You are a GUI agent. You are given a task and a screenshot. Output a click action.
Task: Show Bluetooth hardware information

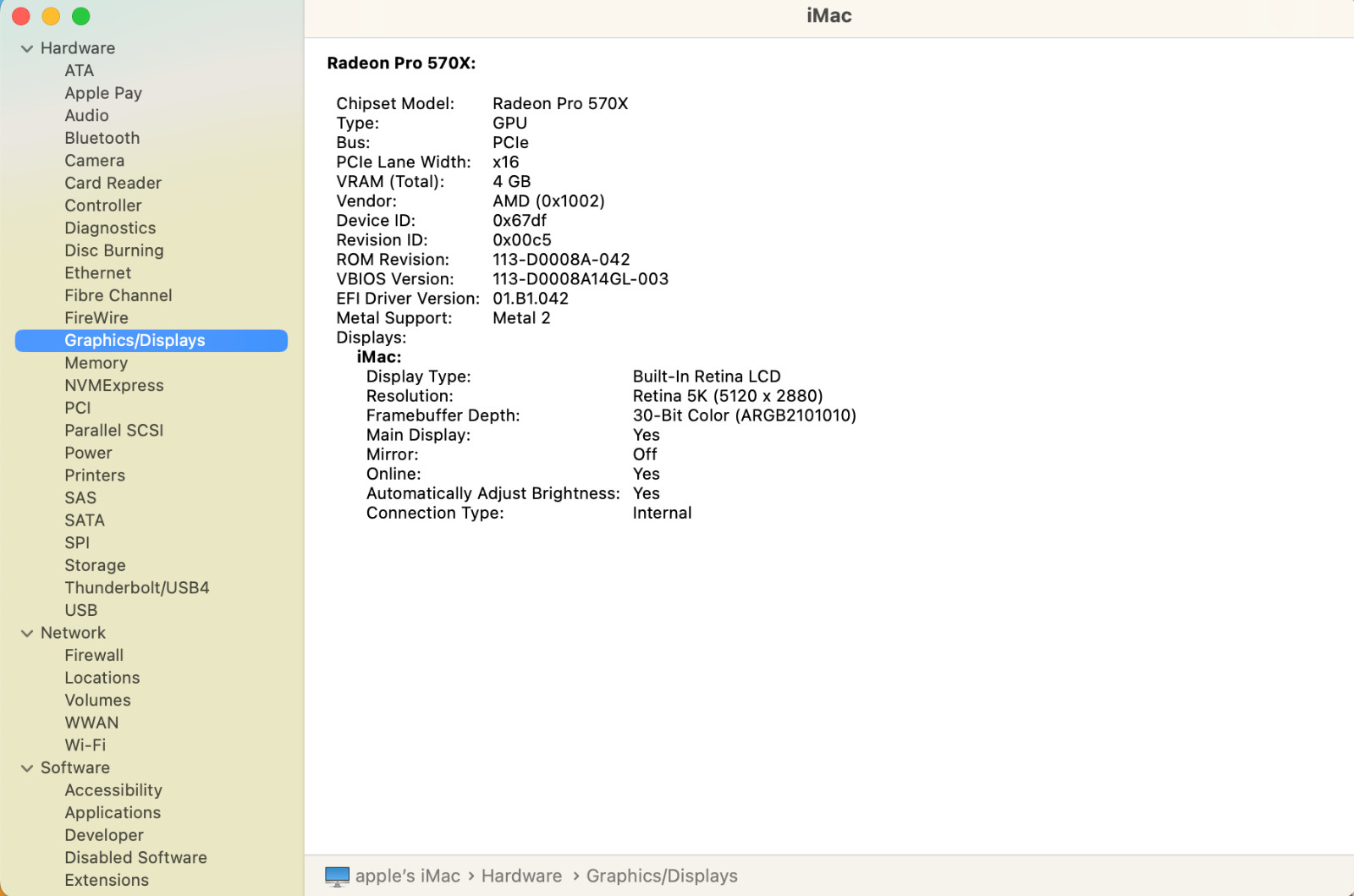(x=102, y=138)
